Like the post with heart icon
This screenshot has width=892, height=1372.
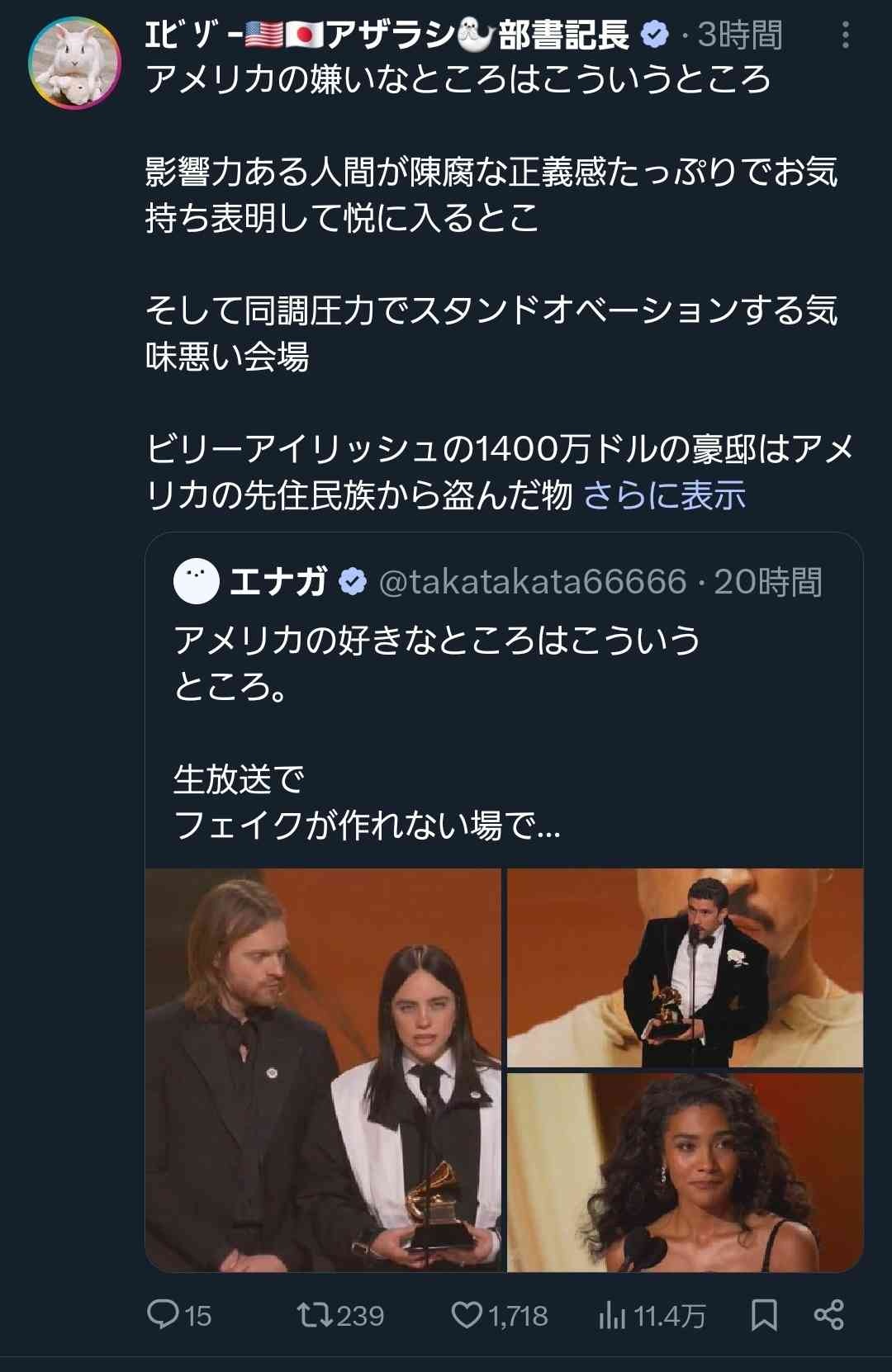467,1314
